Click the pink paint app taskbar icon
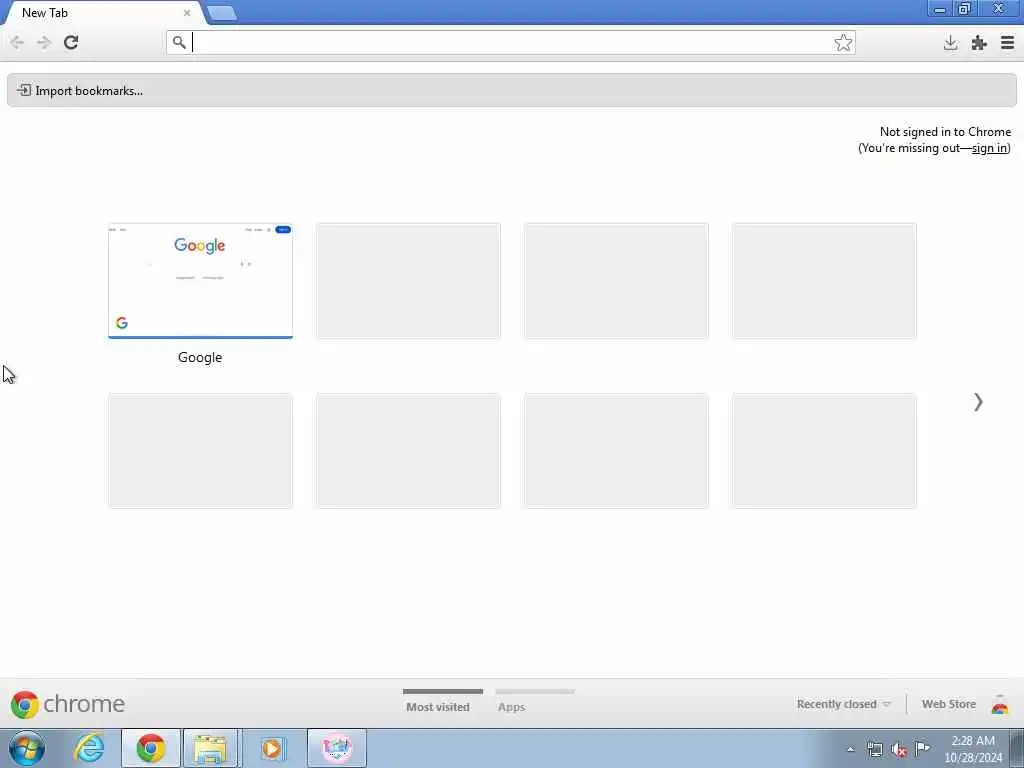 [337, 748]
